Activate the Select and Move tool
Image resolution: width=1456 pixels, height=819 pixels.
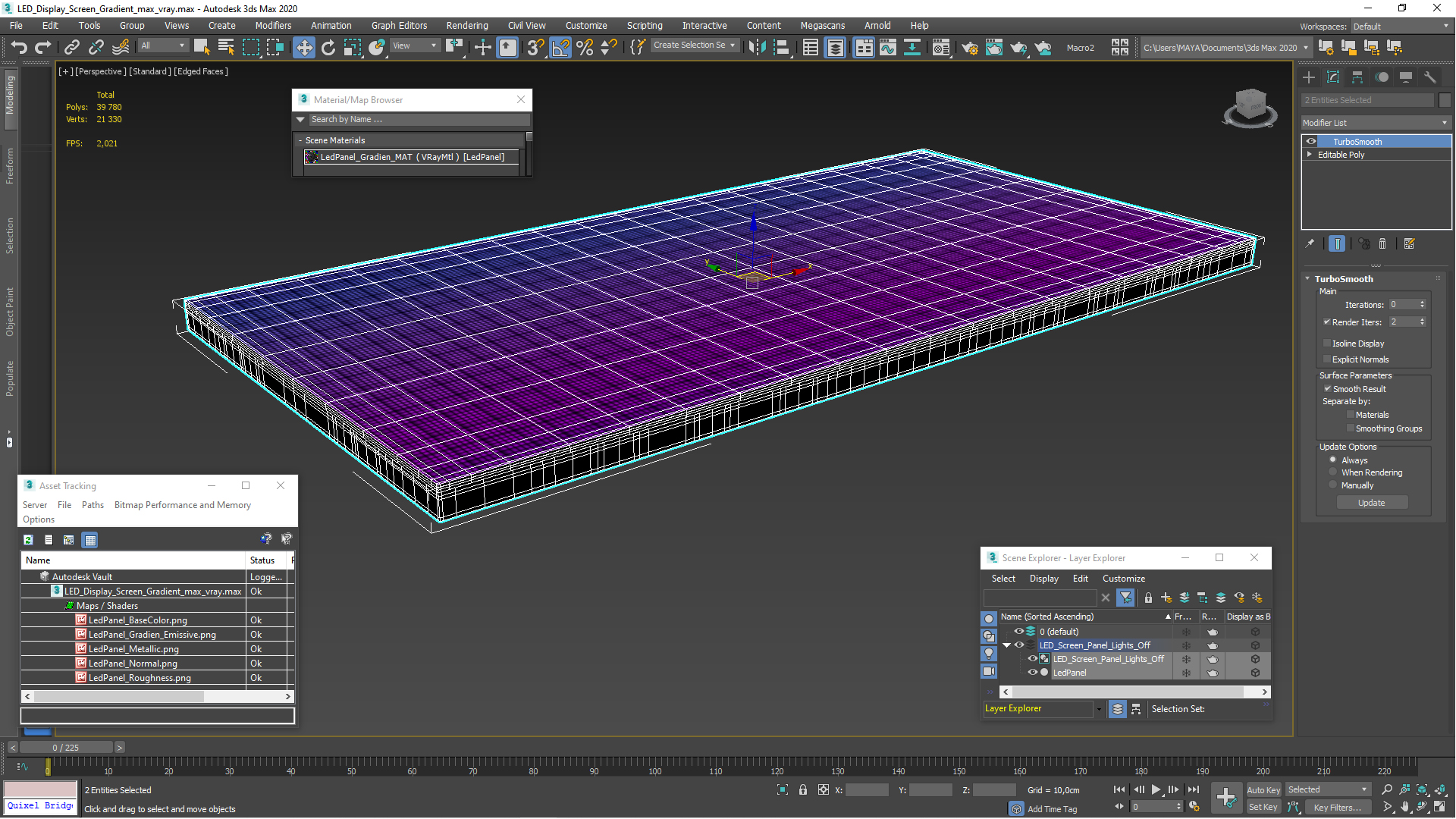pyautogui.click(x=303, y=48)
